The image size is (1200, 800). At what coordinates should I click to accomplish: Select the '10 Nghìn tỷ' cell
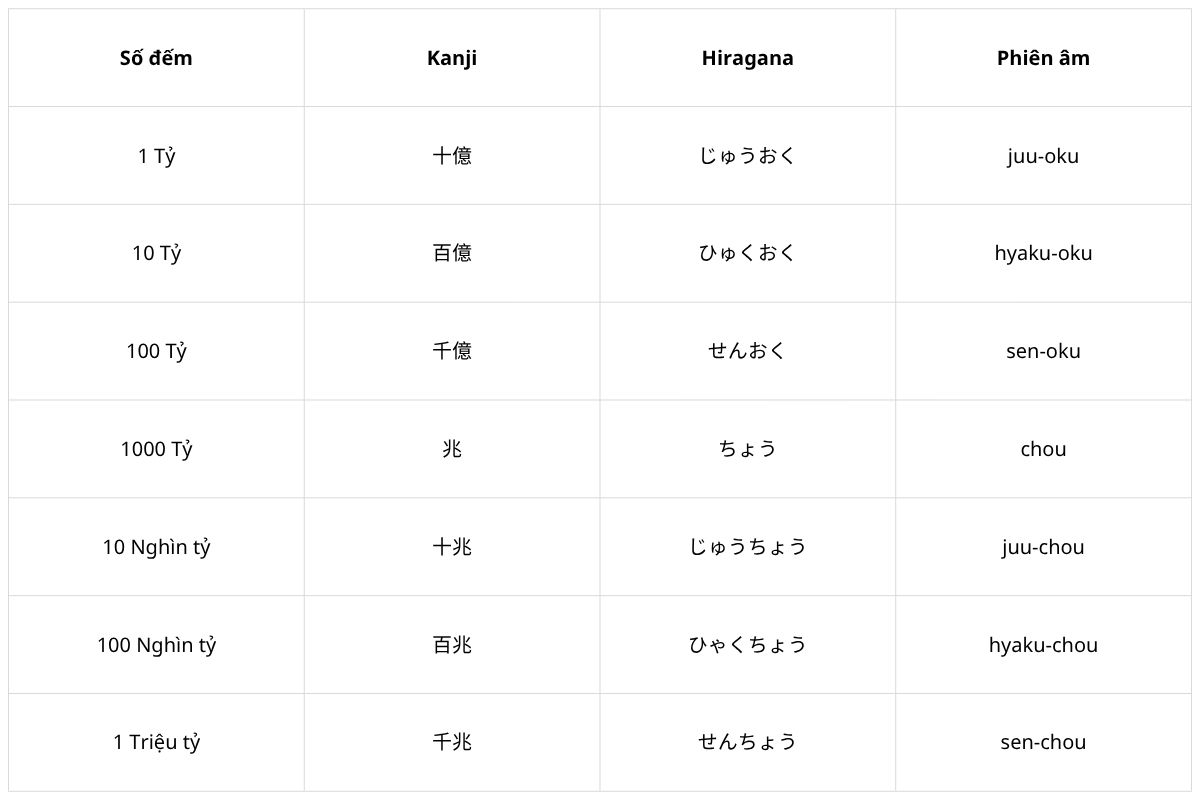(156, 547)
